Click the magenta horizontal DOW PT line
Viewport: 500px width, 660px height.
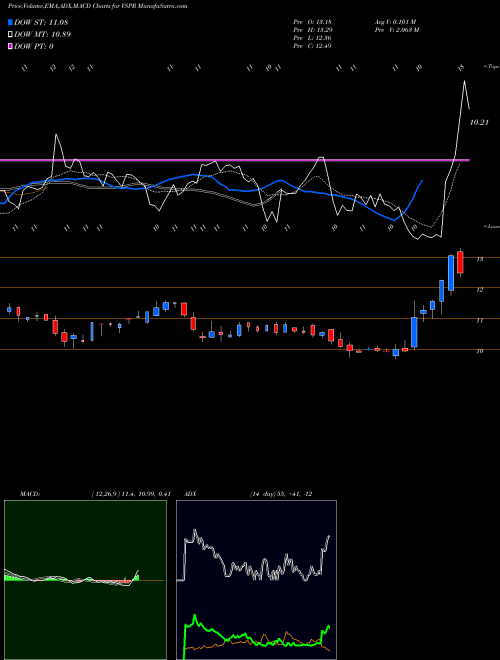pyautogui.click(x=234, y=160)
